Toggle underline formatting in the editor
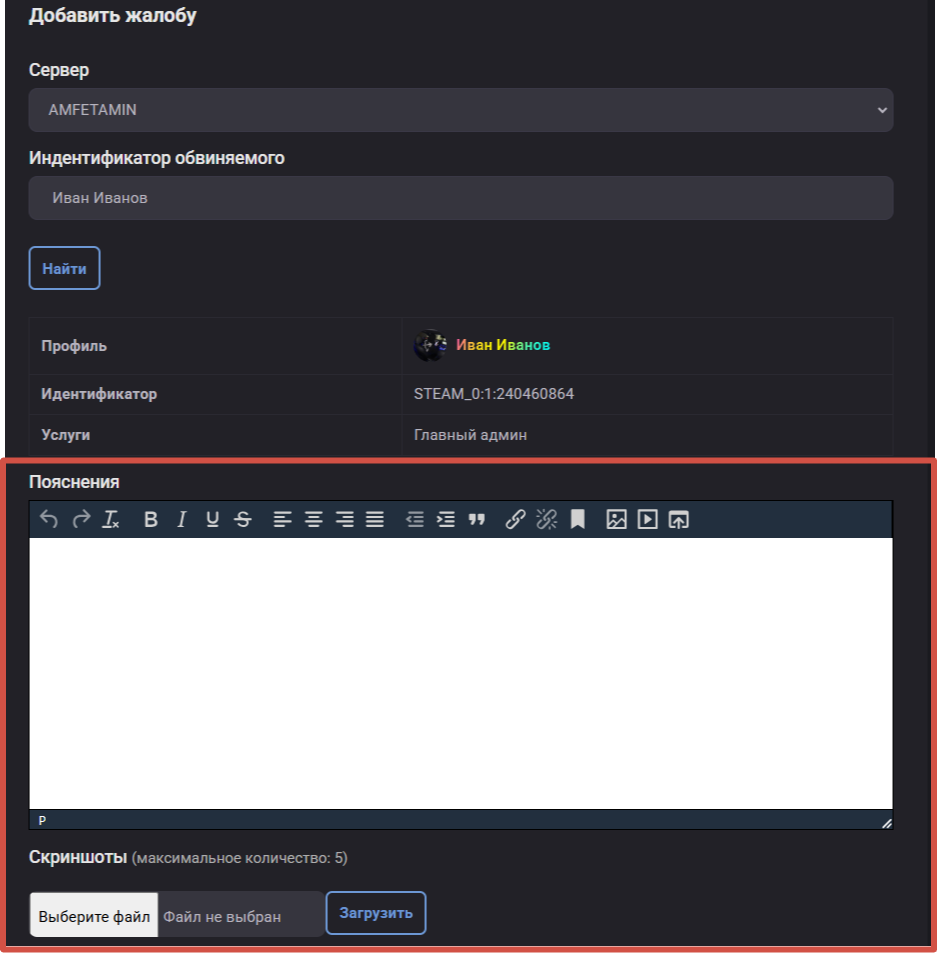 [212, 520]
